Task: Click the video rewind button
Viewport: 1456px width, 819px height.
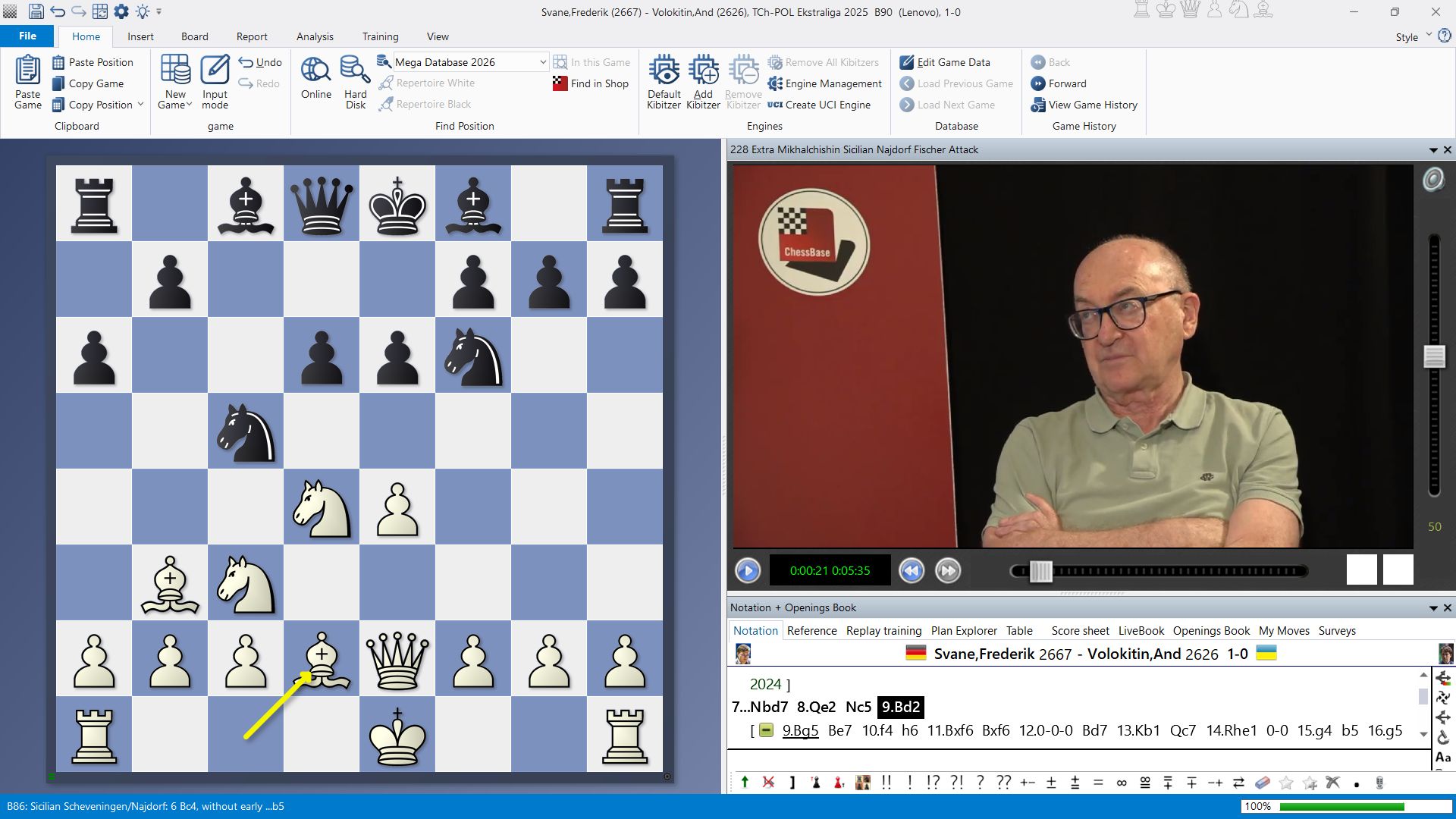Action: pyautogui.click(x=912, y=570)
